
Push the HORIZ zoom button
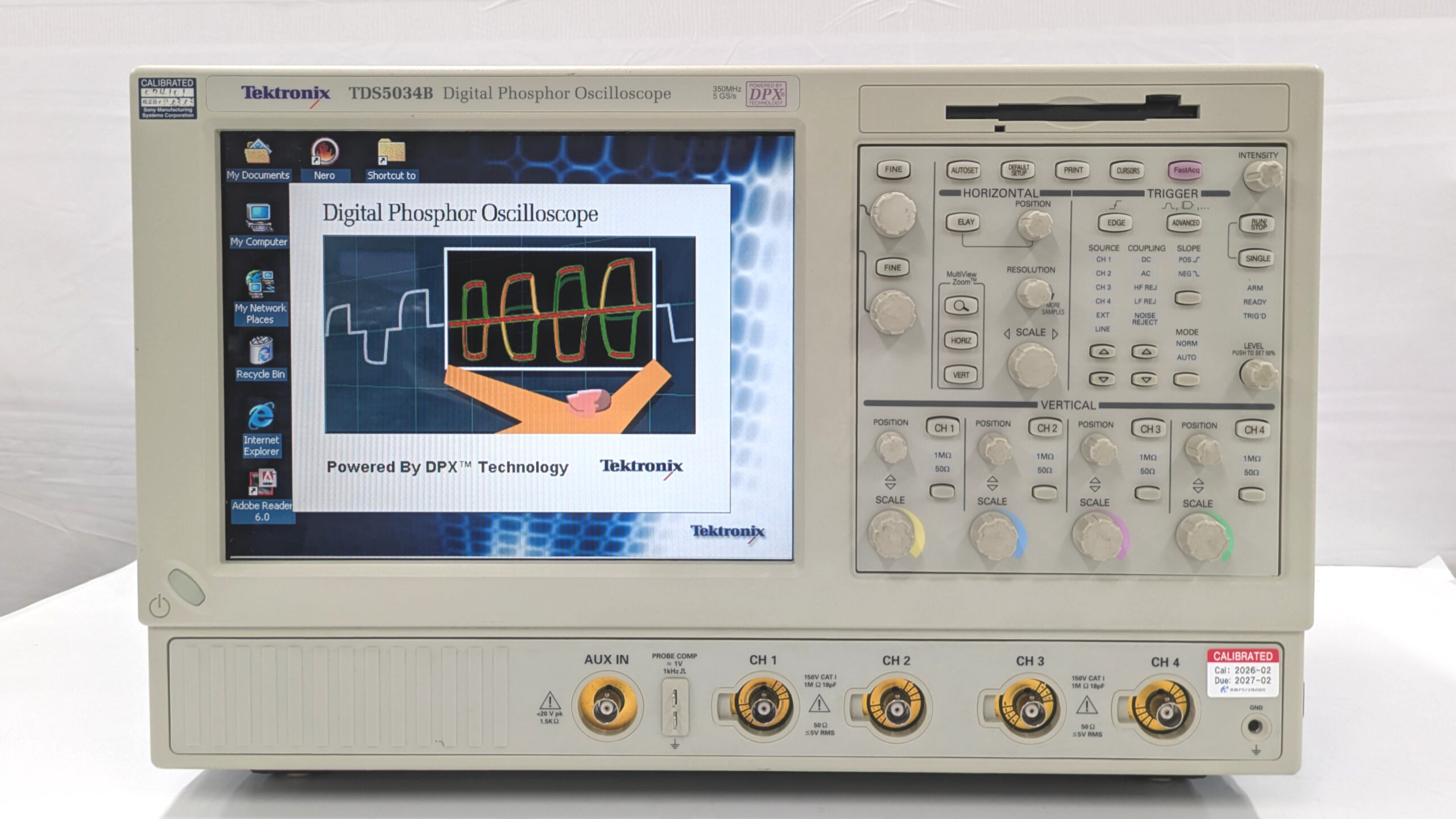click(x=961, y=341)
